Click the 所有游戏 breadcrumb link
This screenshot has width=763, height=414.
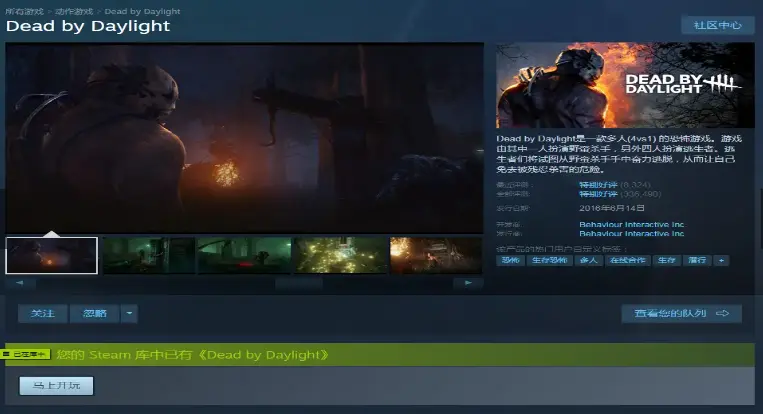[24, 11]
